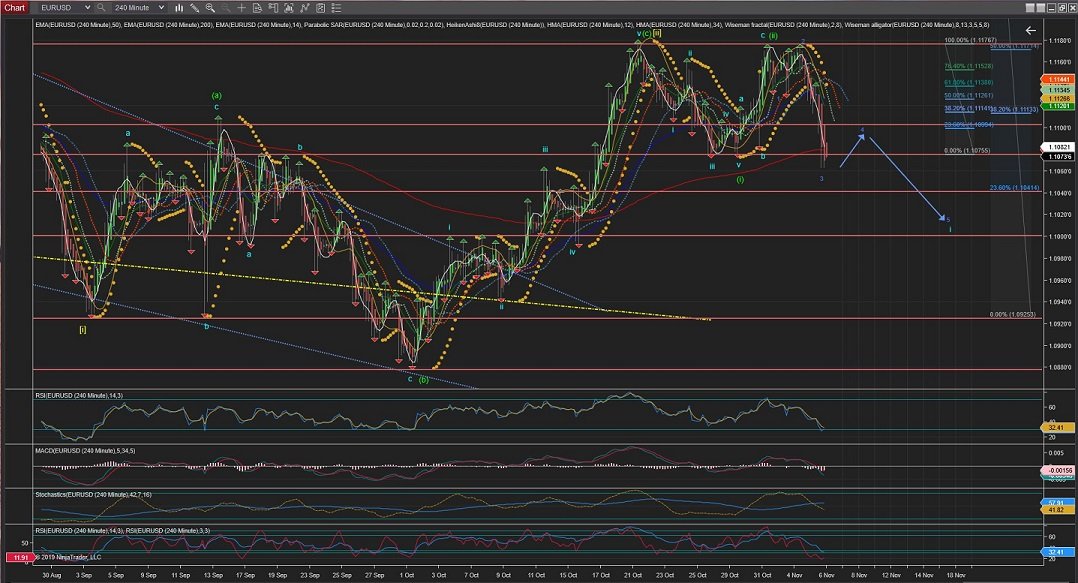Select the Zoom Out tool
This screenshot has width=1078, height=583.
[225, 9]
